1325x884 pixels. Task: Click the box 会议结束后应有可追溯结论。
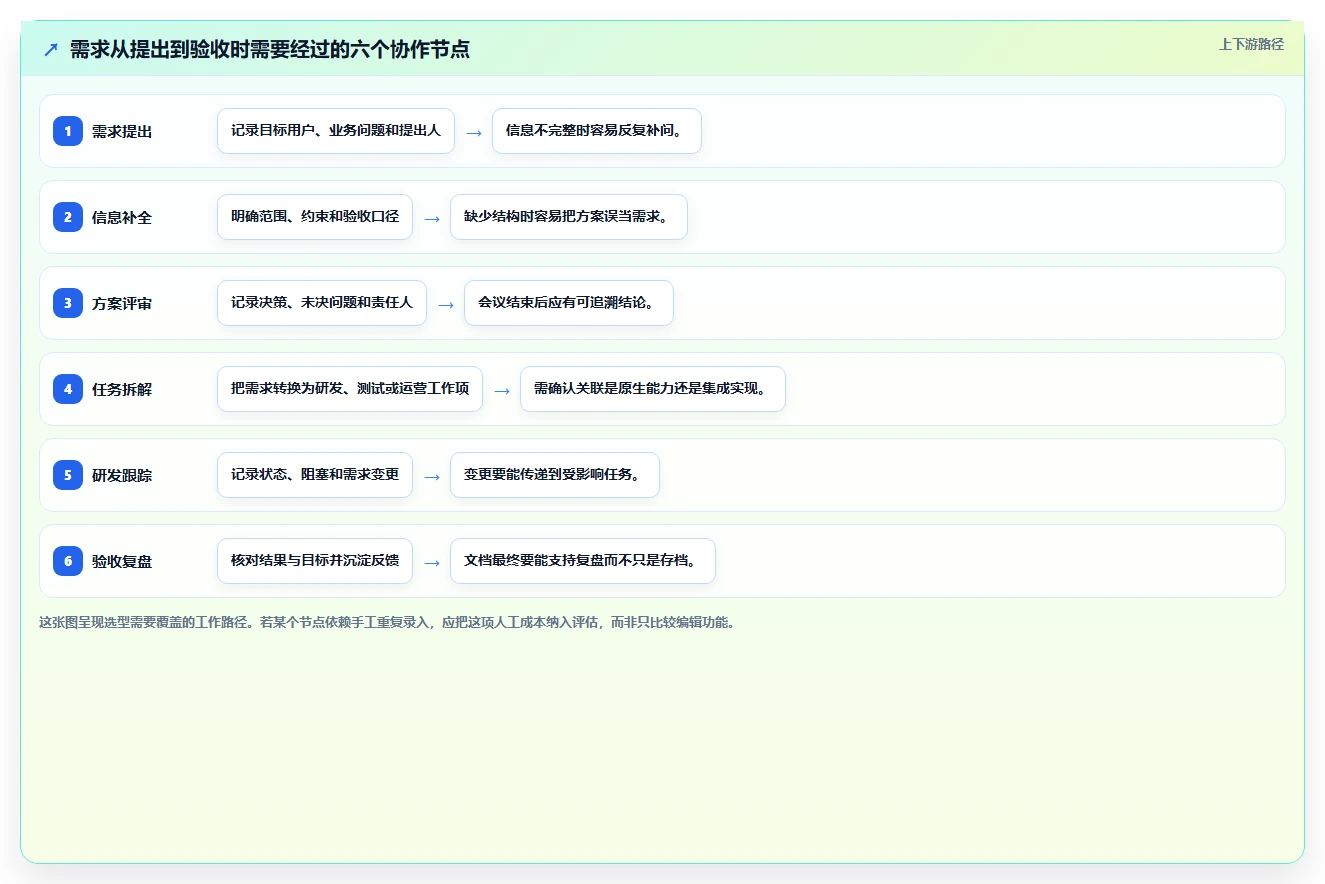pyautogui.click(x=569, y=303)
